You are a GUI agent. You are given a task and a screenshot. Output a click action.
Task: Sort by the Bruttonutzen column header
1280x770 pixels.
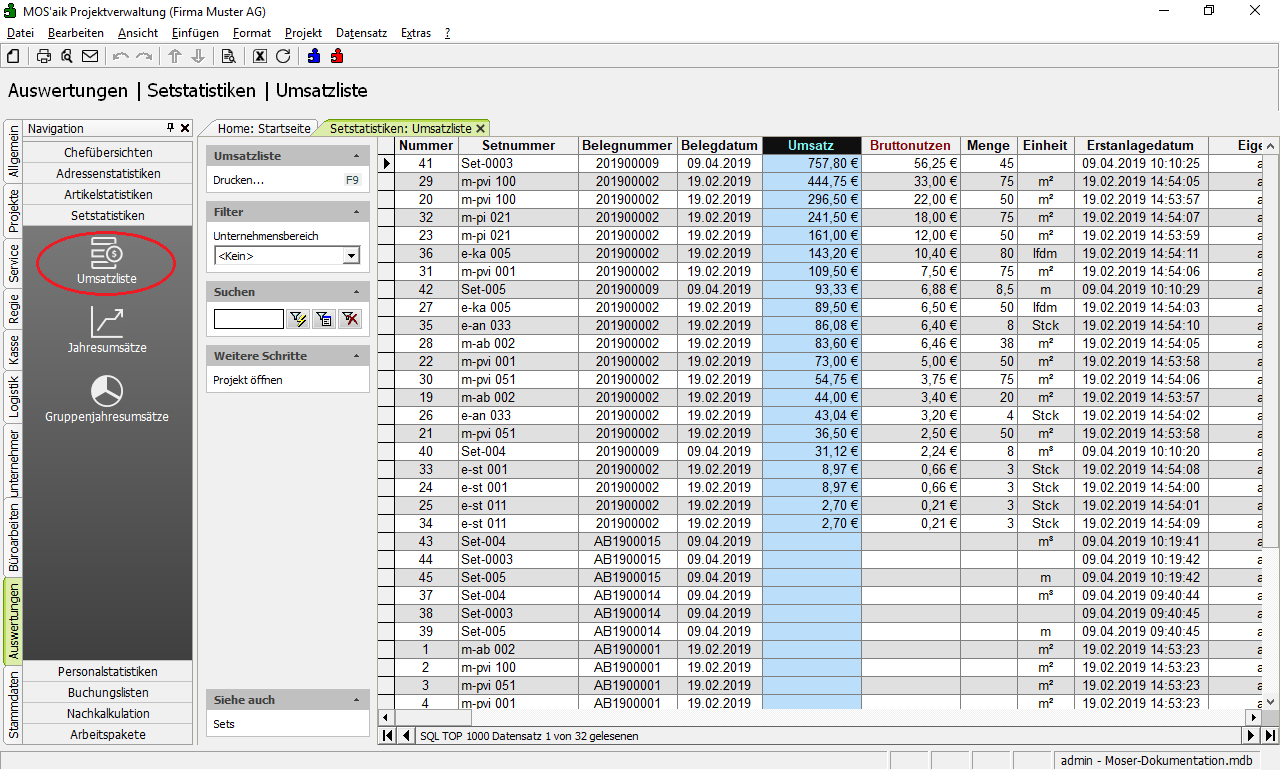click(x=910, y=146)
